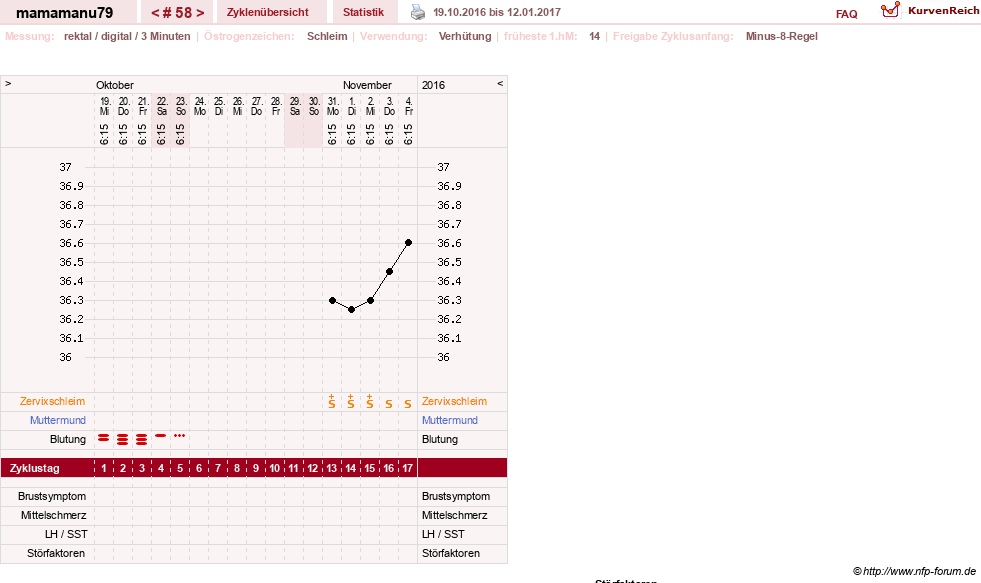This screenshot has width=981, height=583.
Task: Click the username mamamanu79
Action: [x=64, y=13]
